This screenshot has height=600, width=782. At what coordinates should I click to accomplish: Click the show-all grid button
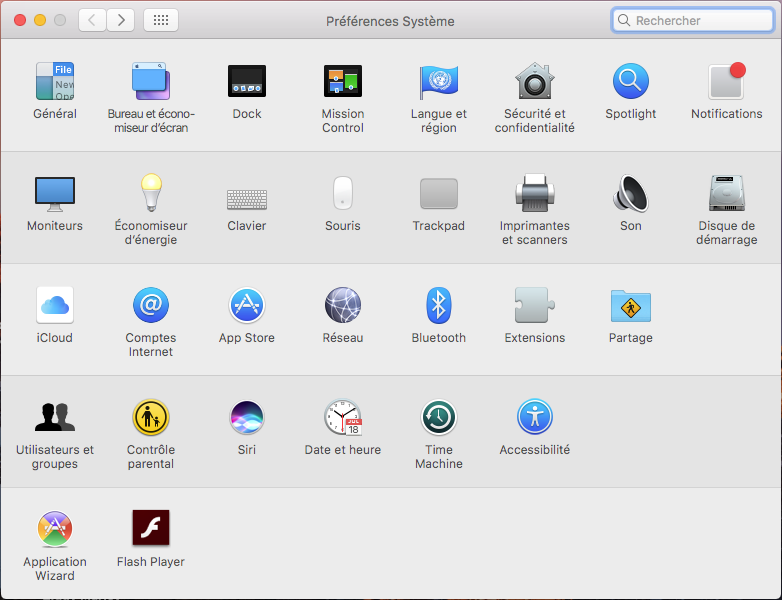161,20
